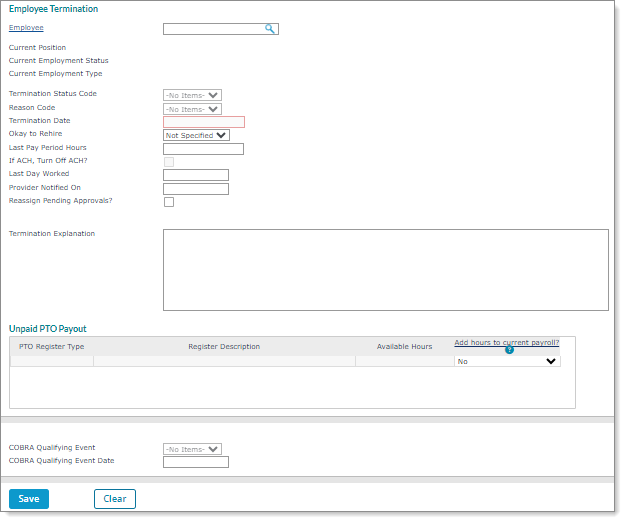Expand the Add hours to payroll dropdown

(507, 362)
